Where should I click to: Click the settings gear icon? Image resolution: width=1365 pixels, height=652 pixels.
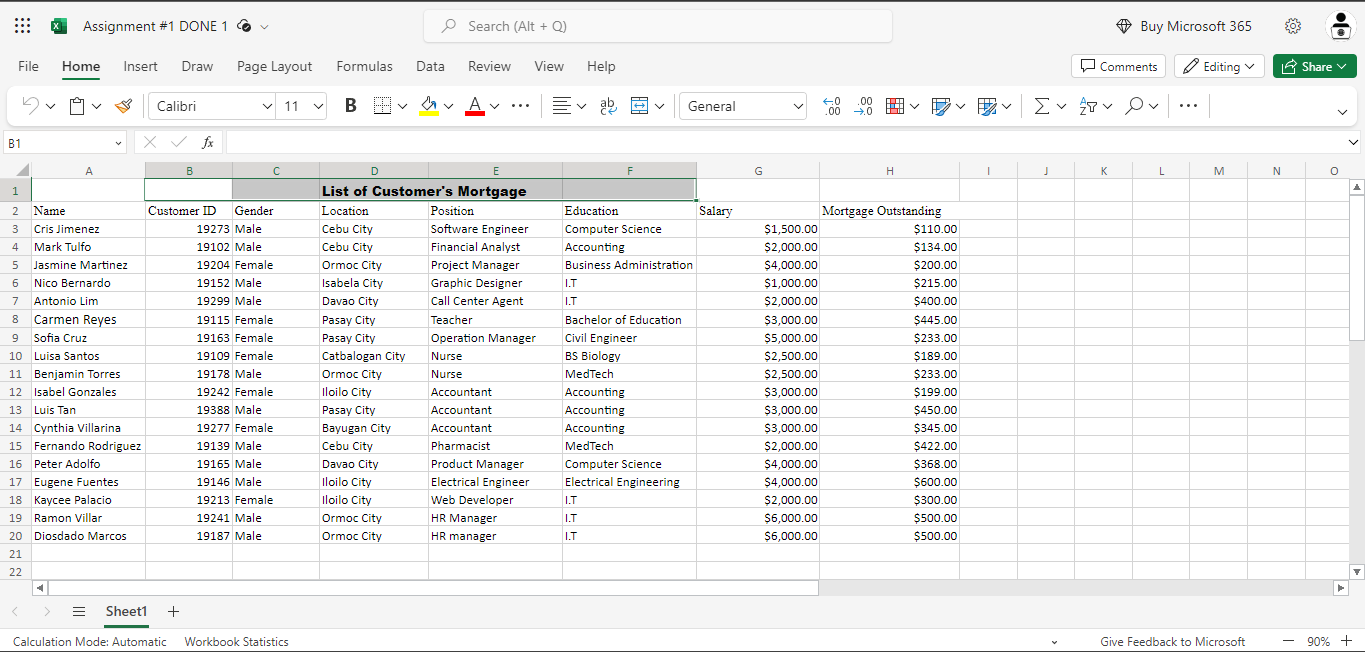point(1293,26)
